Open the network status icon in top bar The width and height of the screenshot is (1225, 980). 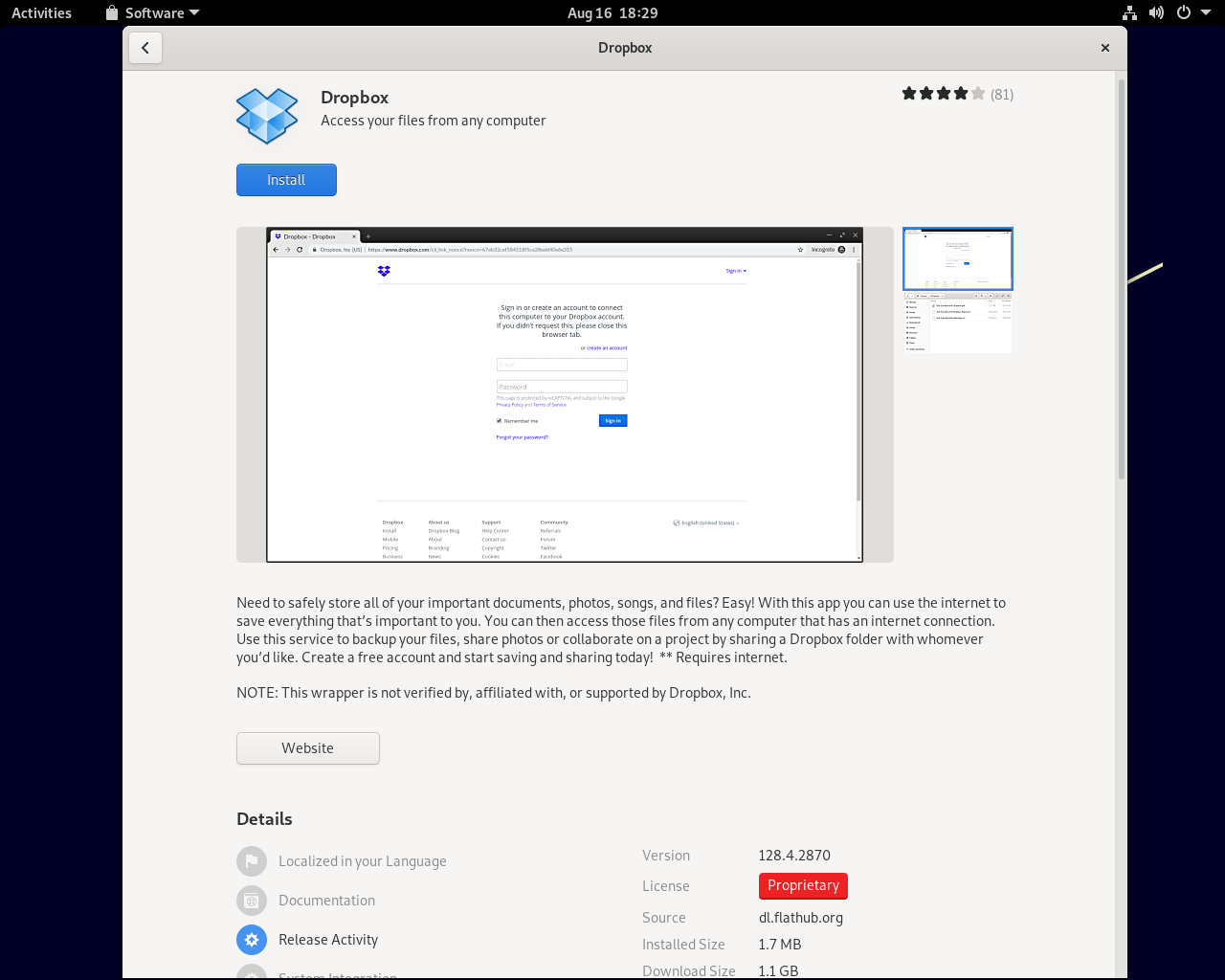1129,13
